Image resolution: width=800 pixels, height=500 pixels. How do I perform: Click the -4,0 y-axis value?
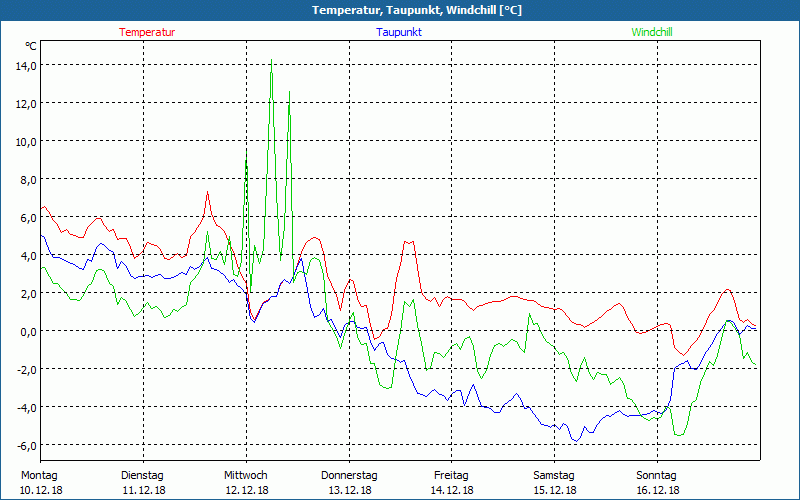pos(26,407)
